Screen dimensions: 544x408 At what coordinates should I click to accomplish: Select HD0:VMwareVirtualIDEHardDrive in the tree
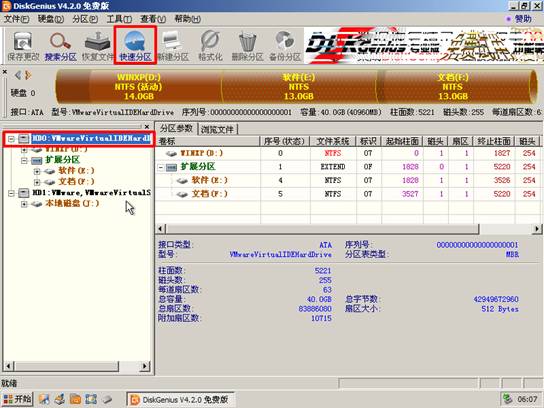92,138
